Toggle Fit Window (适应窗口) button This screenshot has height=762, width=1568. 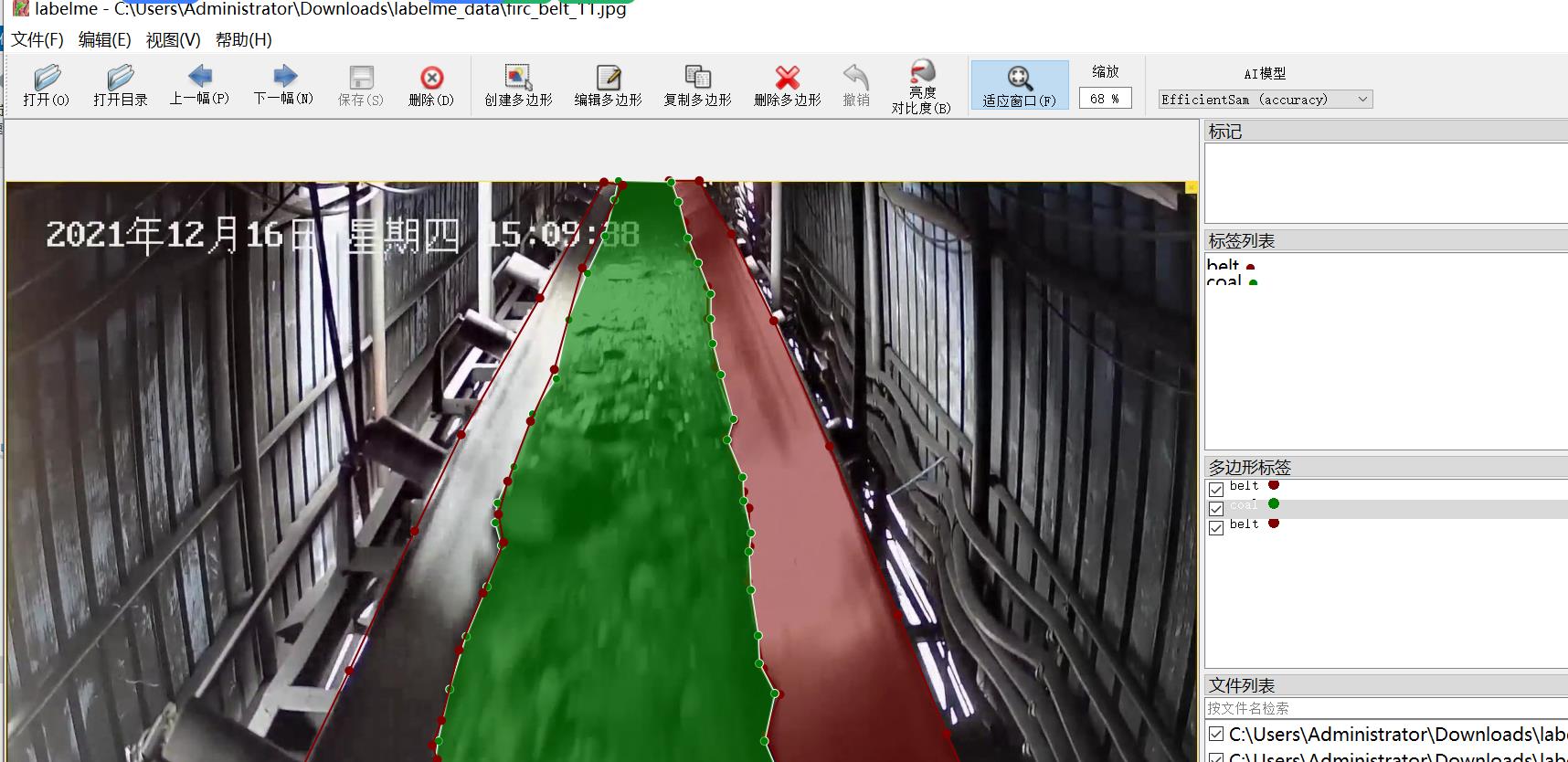[x=1019, y=85]
